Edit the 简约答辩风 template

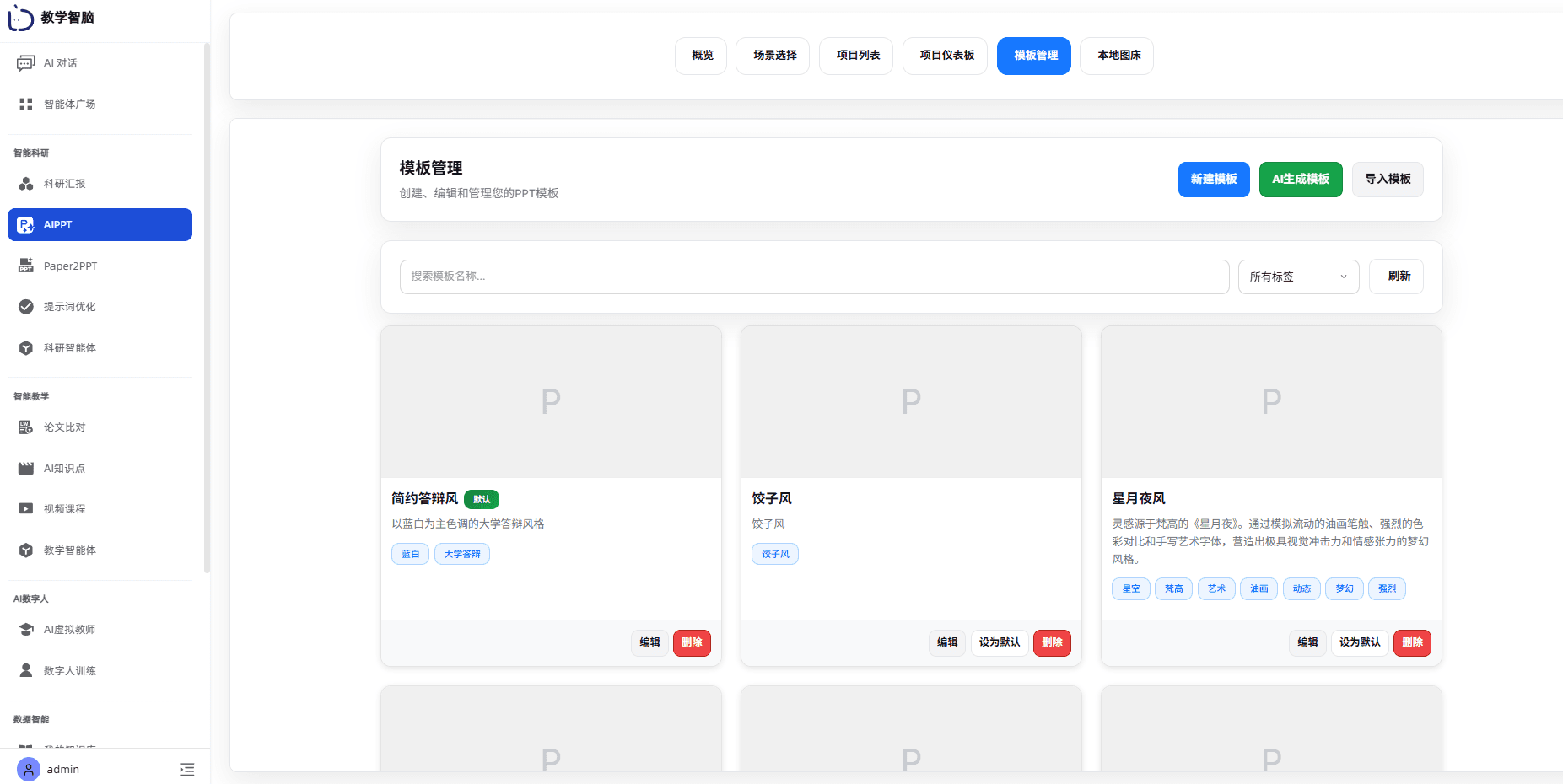coord(649,643)
